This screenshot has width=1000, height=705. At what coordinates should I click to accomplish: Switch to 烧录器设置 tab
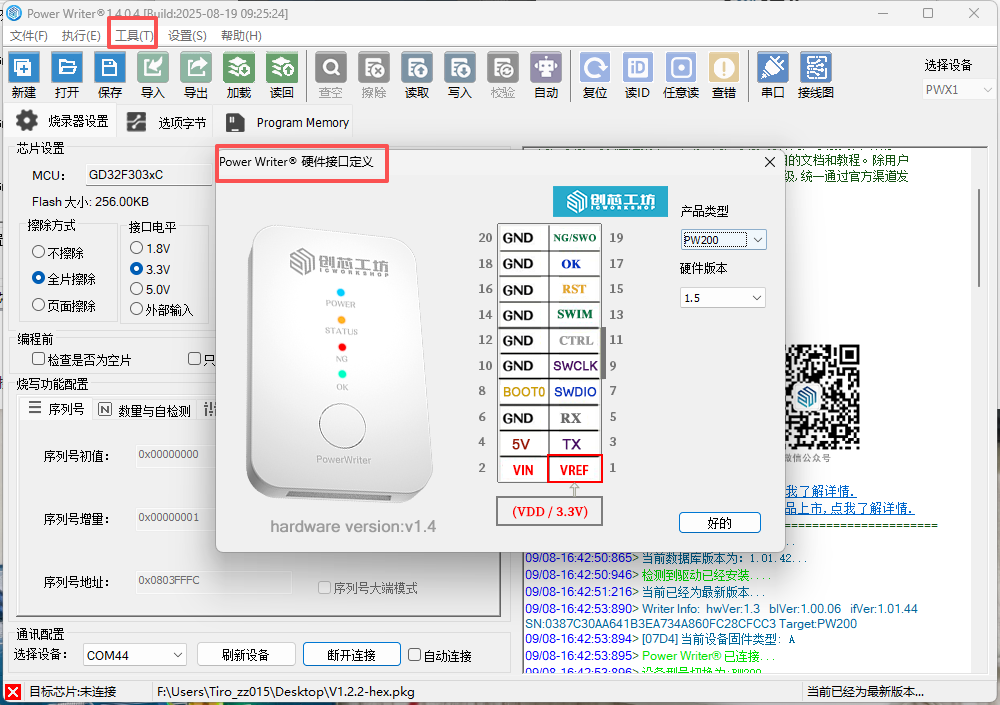(x=62, y=121)
